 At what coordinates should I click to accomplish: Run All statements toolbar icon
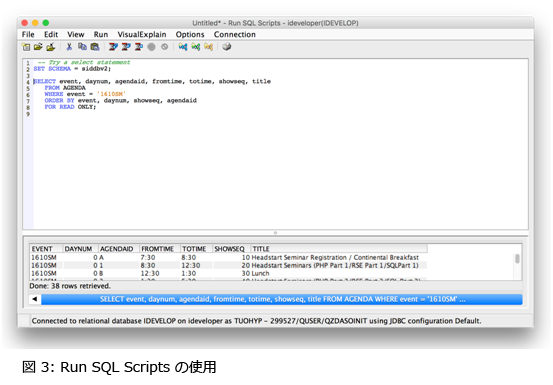click(x=113, y=47)
